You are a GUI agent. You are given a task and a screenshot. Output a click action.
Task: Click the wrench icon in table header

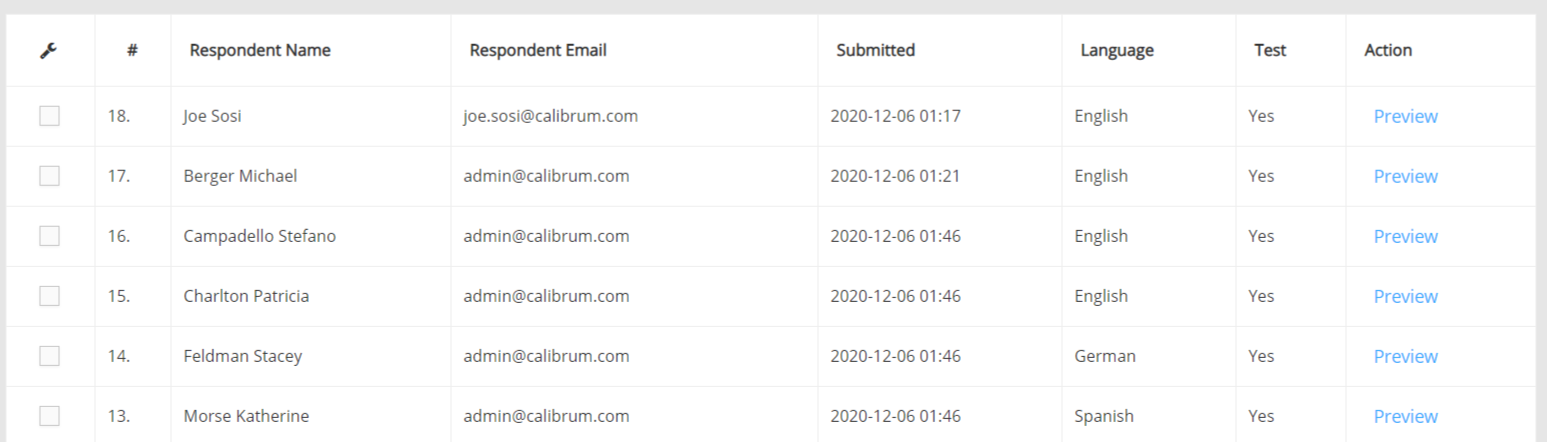click(x=48, y=50)
